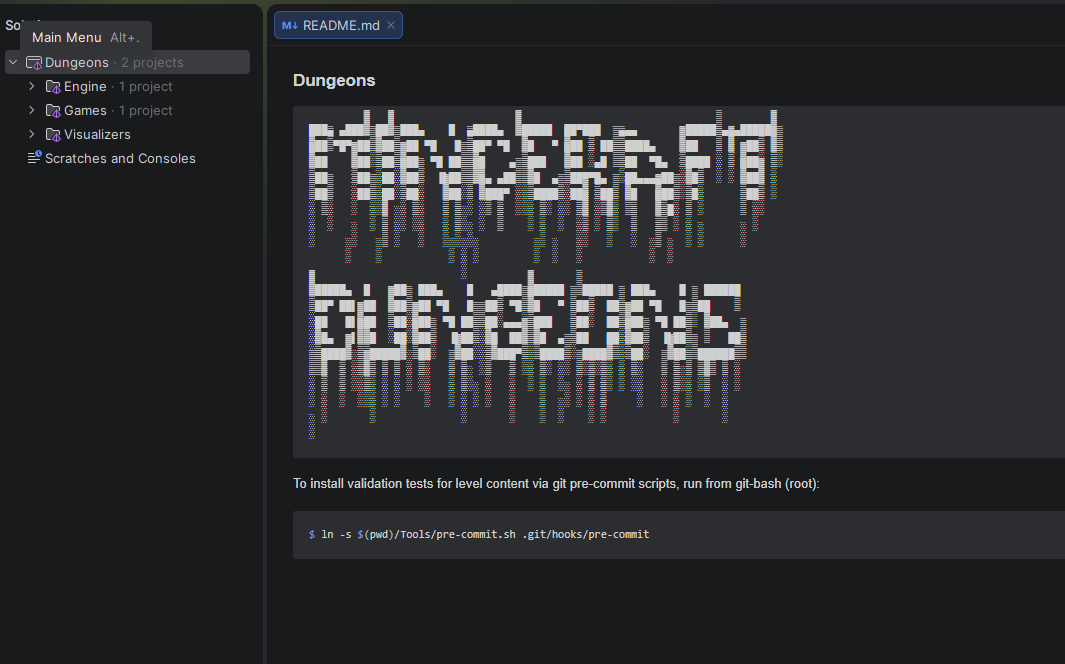Click the Dungeons heading in README
The height and width of the screenshot is (664, 1065).
334,80
